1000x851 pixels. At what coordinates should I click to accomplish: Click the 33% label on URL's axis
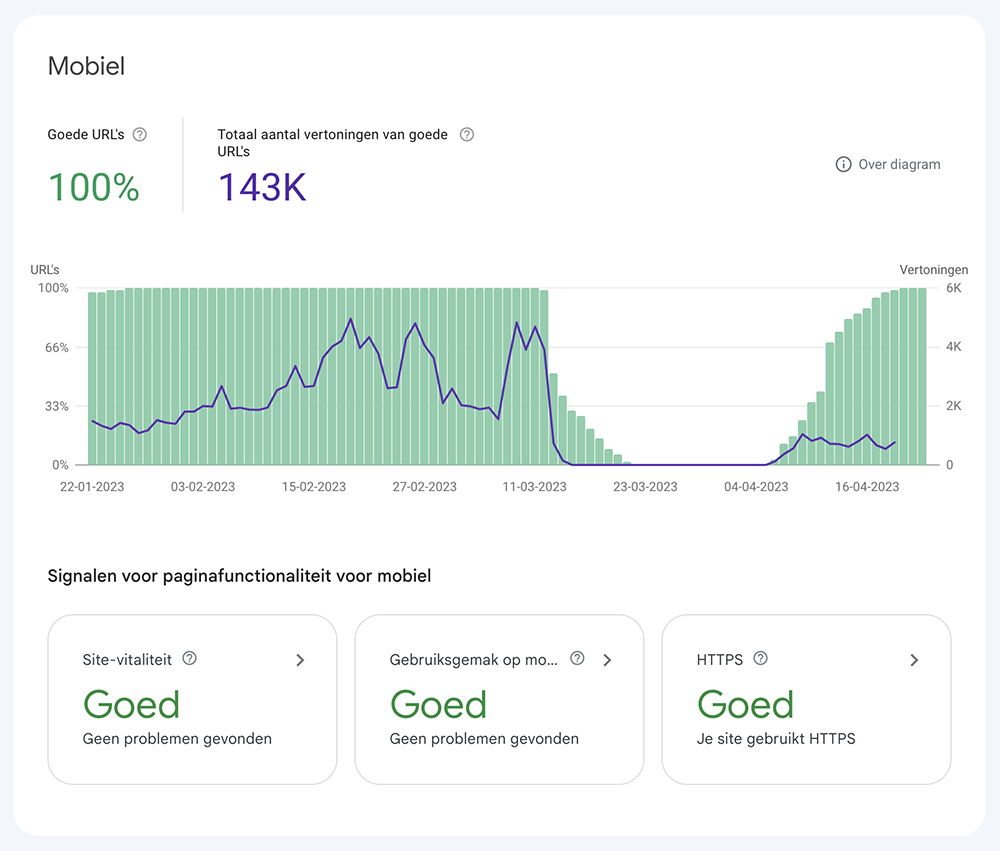tap(57, 406)
